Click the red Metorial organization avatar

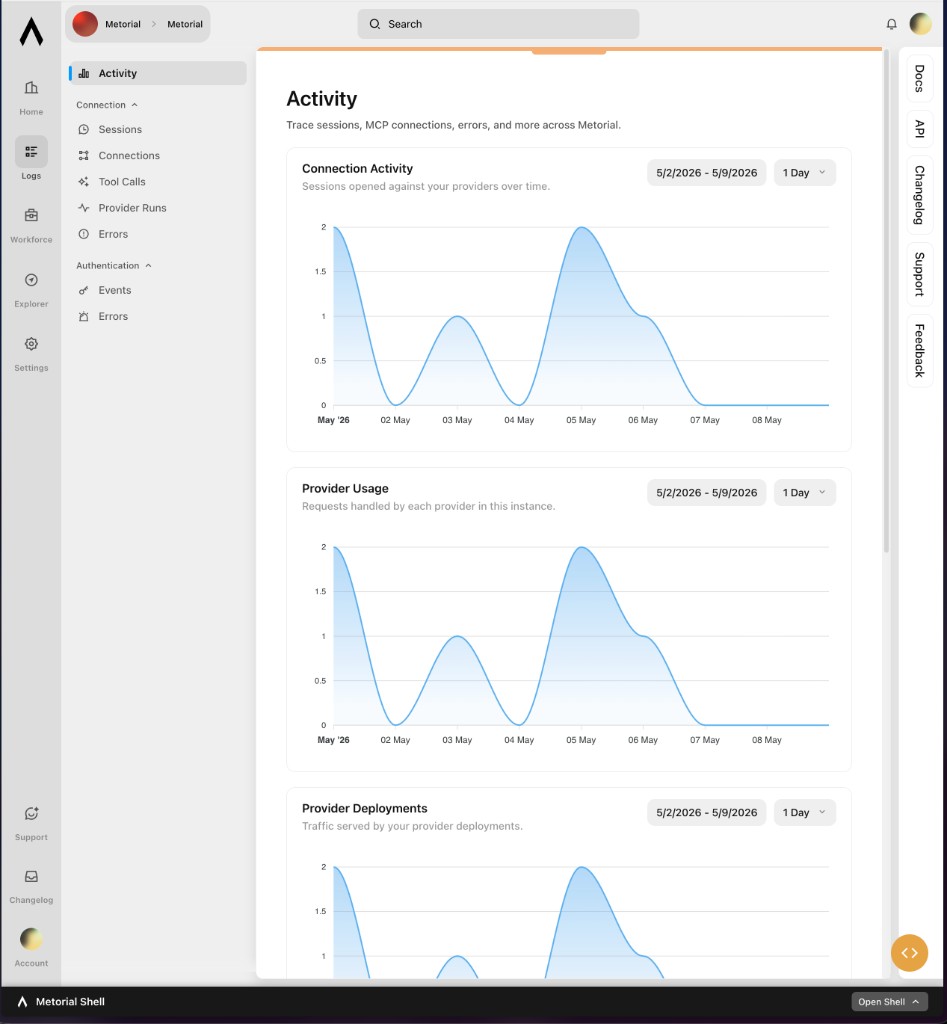[85, 24]
